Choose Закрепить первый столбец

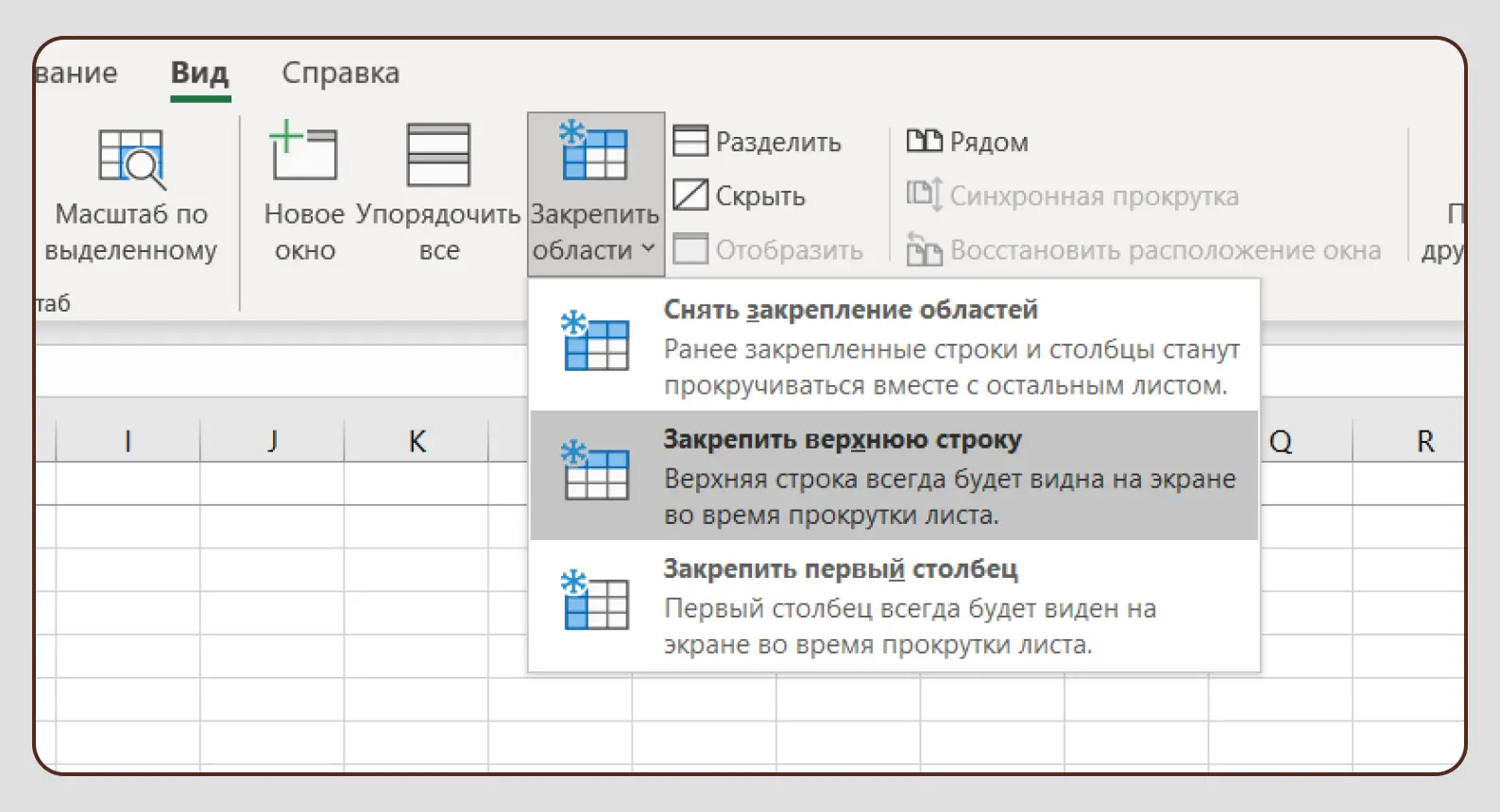[894, 604]
